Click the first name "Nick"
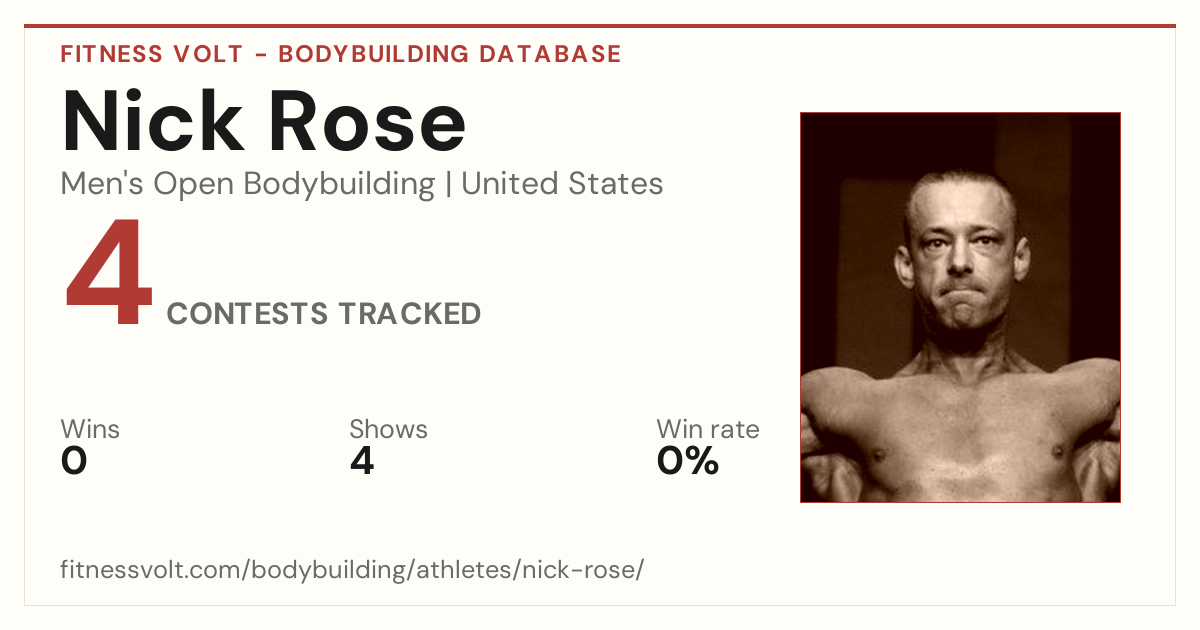This screenshot has height=630, width=1200. coord(150,121)
